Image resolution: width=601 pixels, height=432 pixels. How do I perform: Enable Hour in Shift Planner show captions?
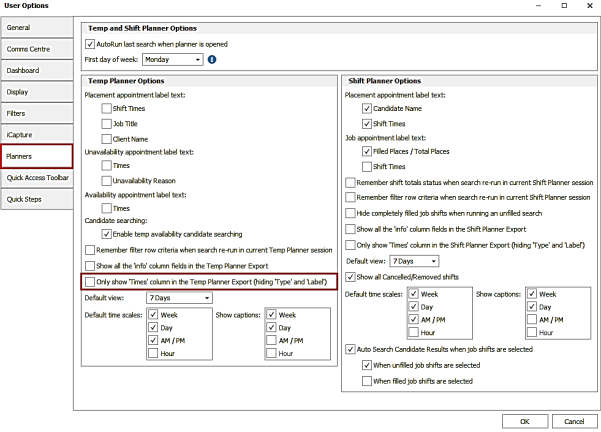[532, 332]
